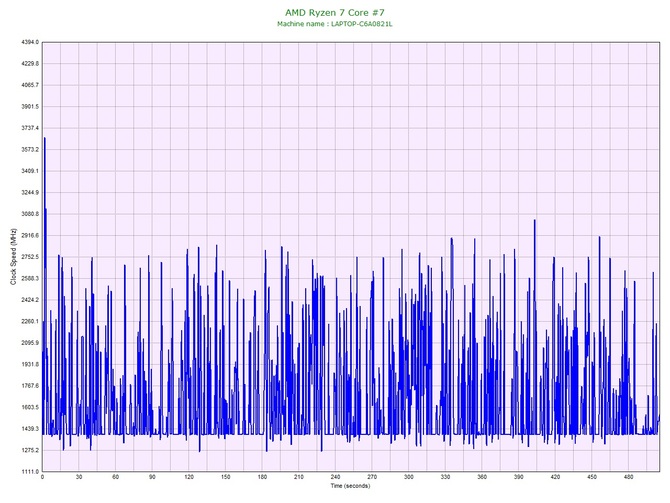
Task: Click the 3901.5 y-axis value
Action: pos(30,107)
